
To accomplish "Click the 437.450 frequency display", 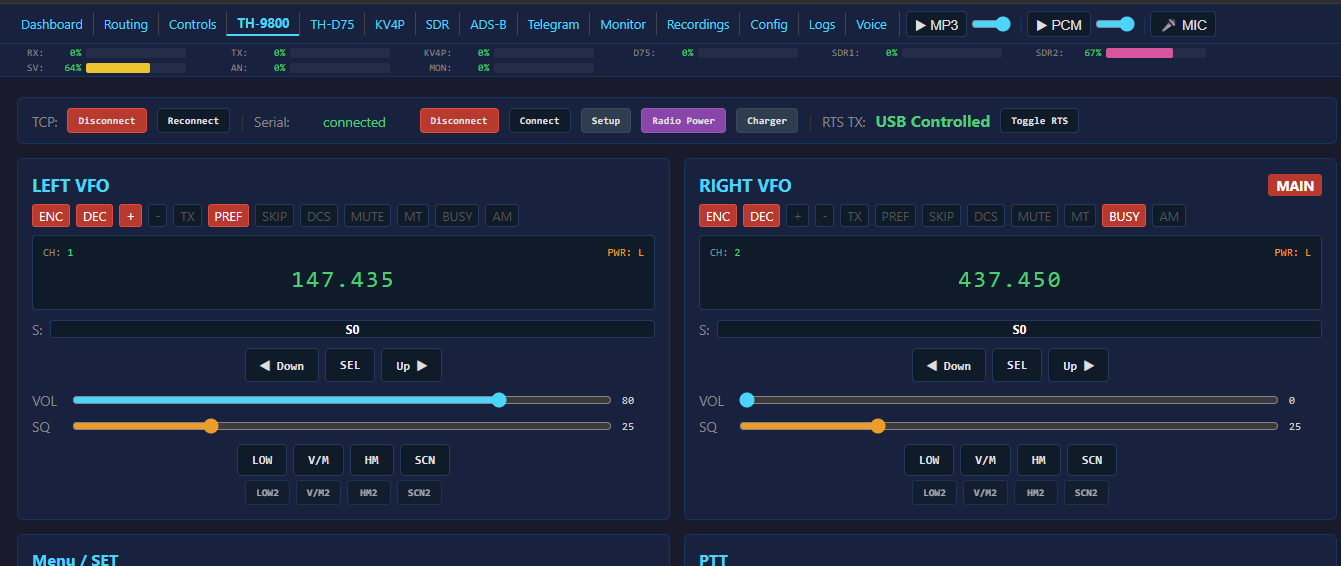I will [1010, 280].
